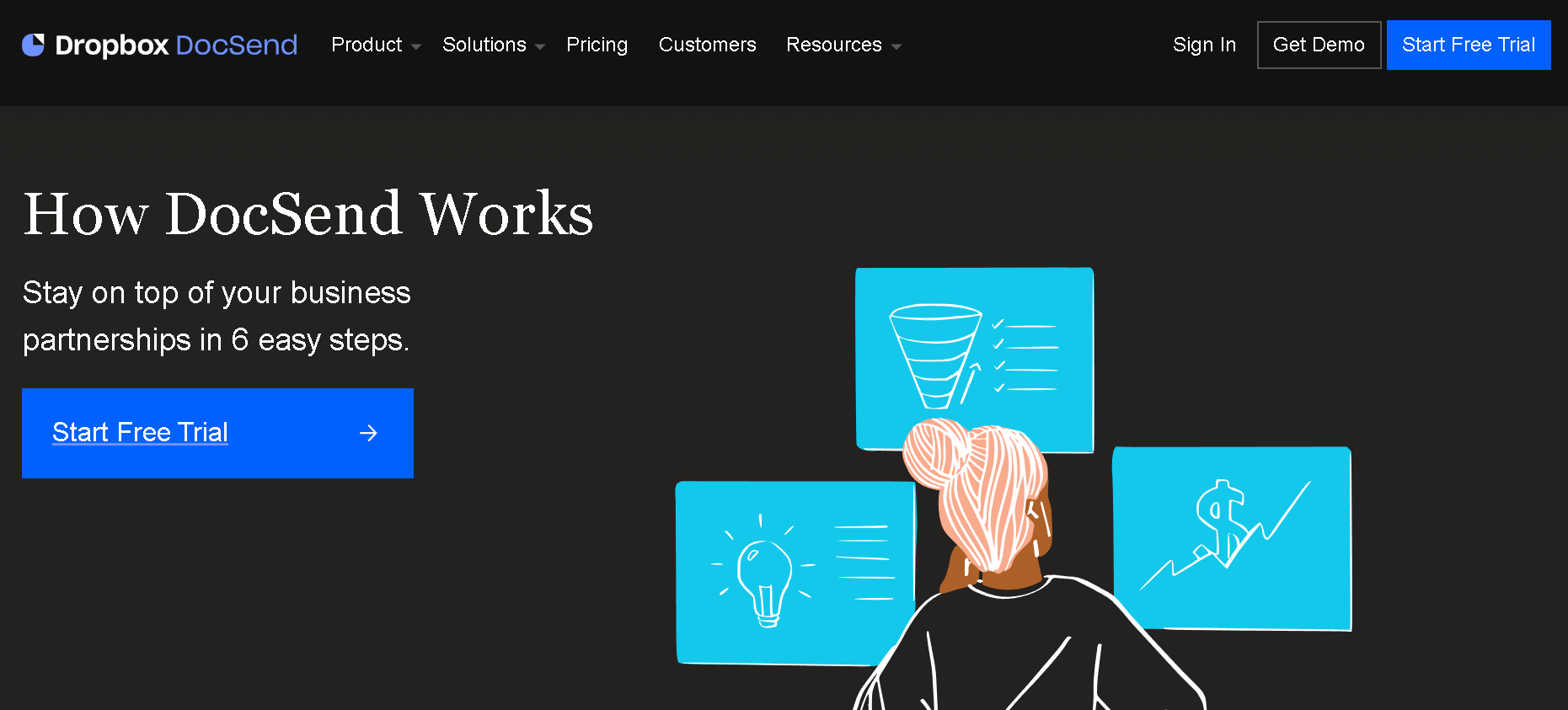Screen dimensions: 1568x710
Task: Open the Customers page
Action: click(707, 45)
